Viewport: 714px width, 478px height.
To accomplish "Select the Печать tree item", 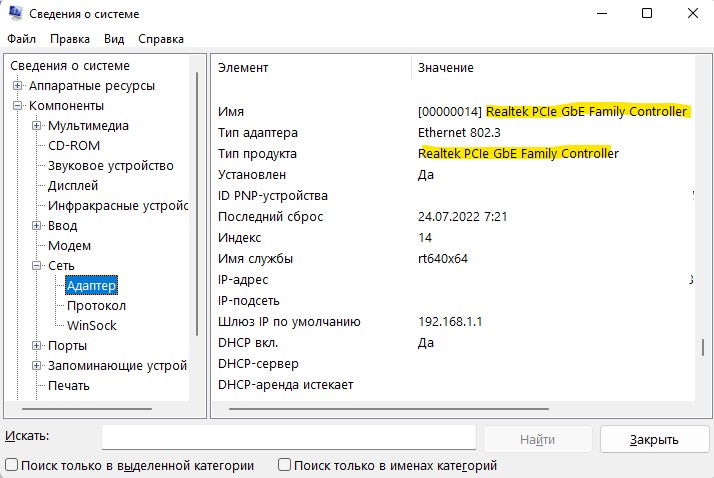I will 69,386.
